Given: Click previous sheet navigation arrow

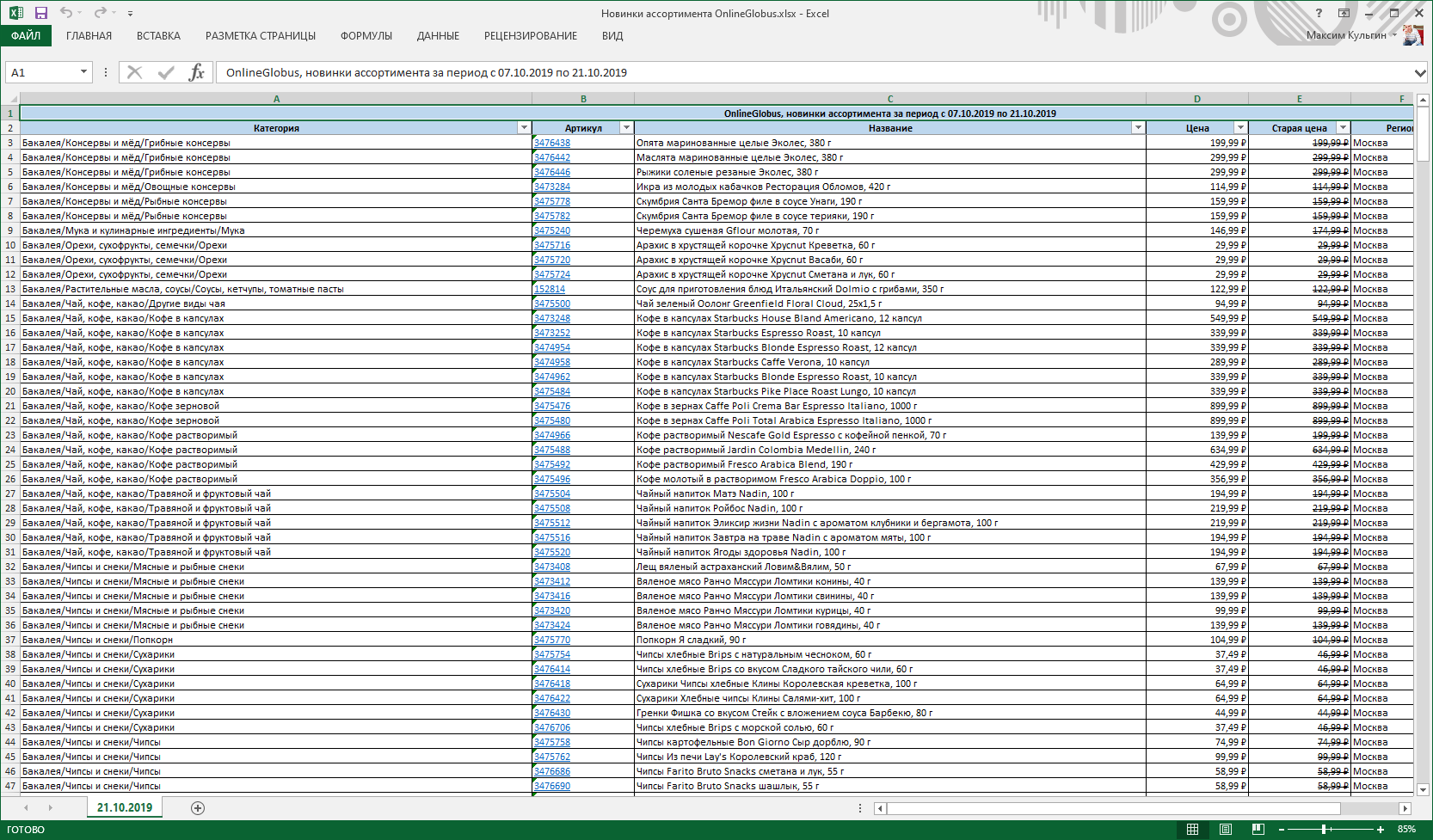Looking at the screenshot, I should [x=26, y=807].
